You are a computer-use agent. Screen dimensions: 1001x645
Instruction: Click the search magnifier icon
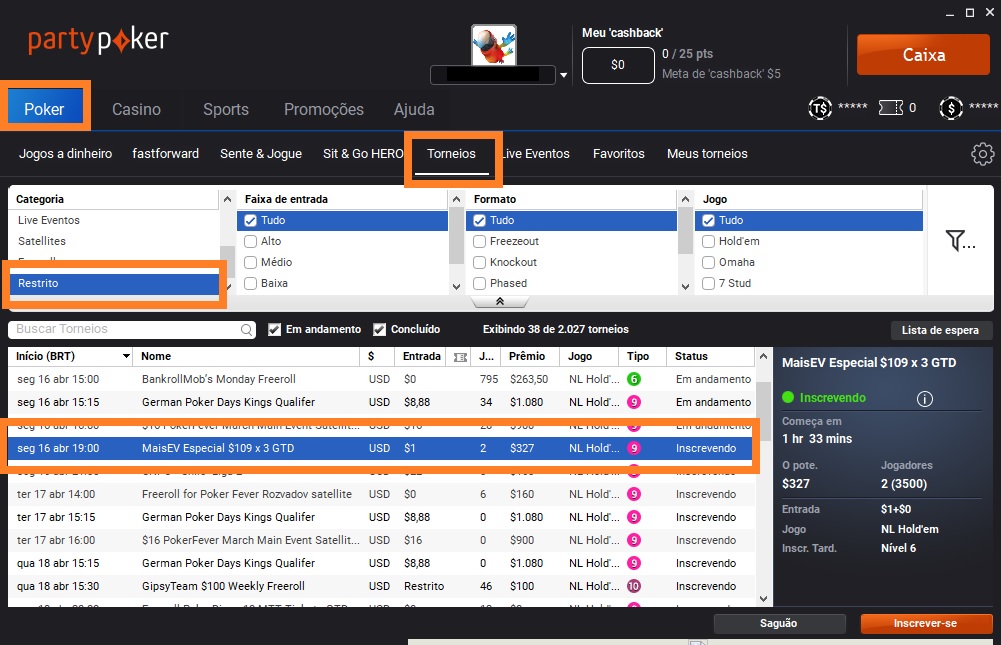246,330
